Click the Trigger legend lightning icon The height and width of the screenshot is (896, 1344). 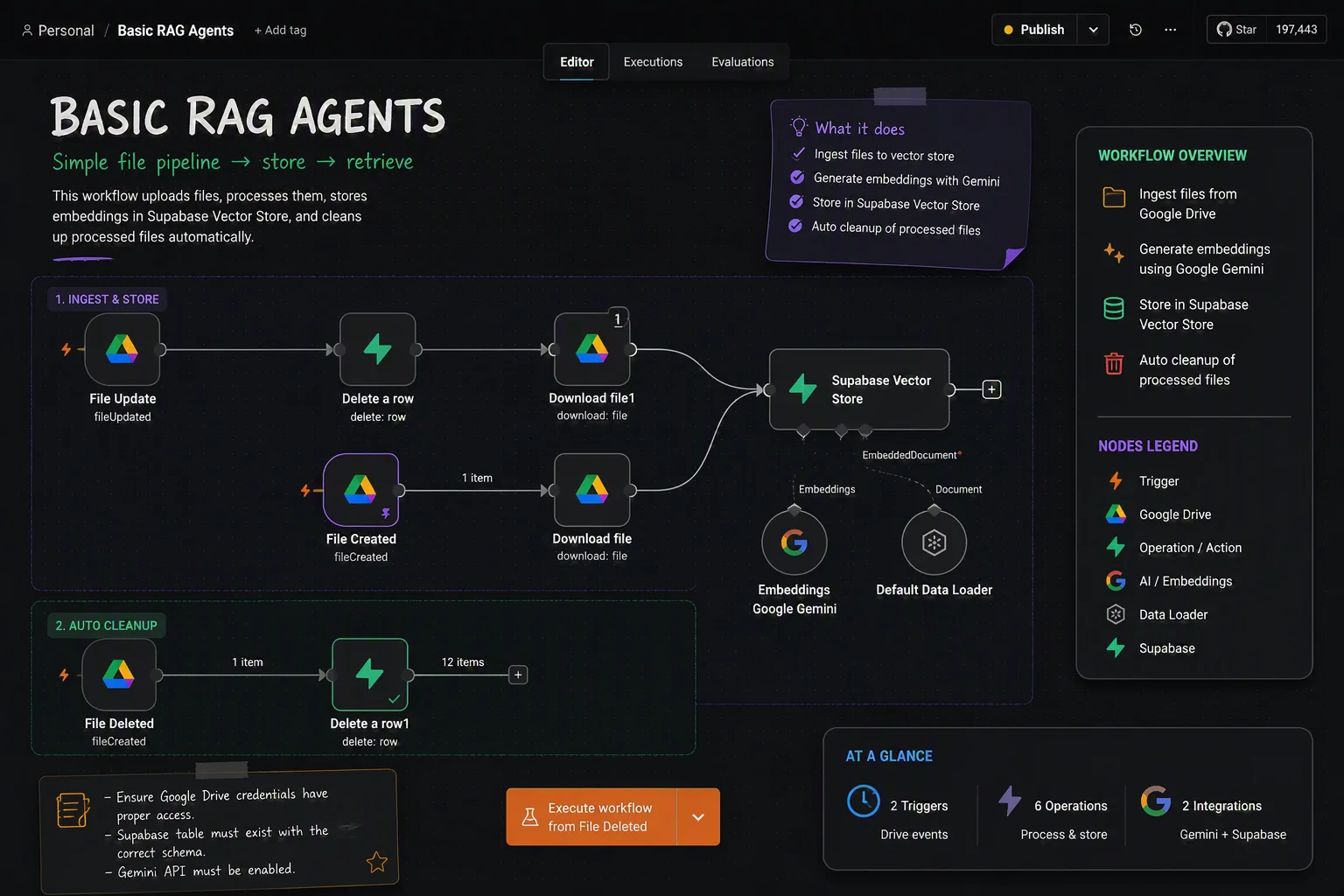click(1116, 480)
